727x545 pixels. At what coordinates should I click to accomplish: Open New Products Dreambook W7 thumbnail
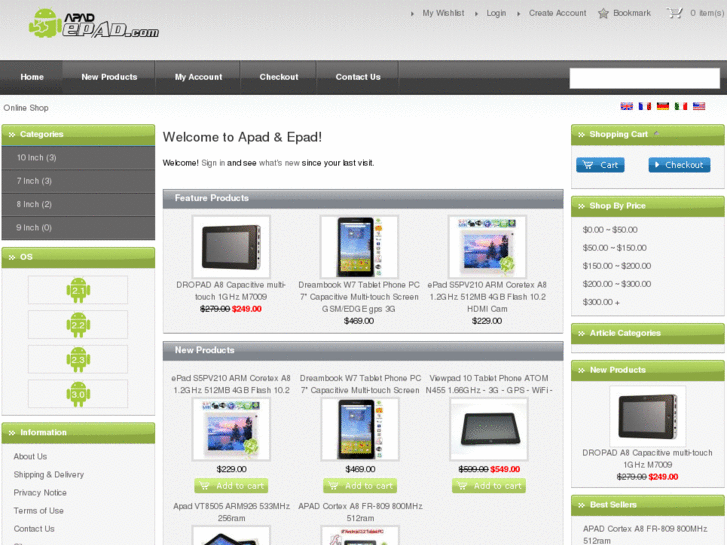pyautogui.click(x=360, y=430)
